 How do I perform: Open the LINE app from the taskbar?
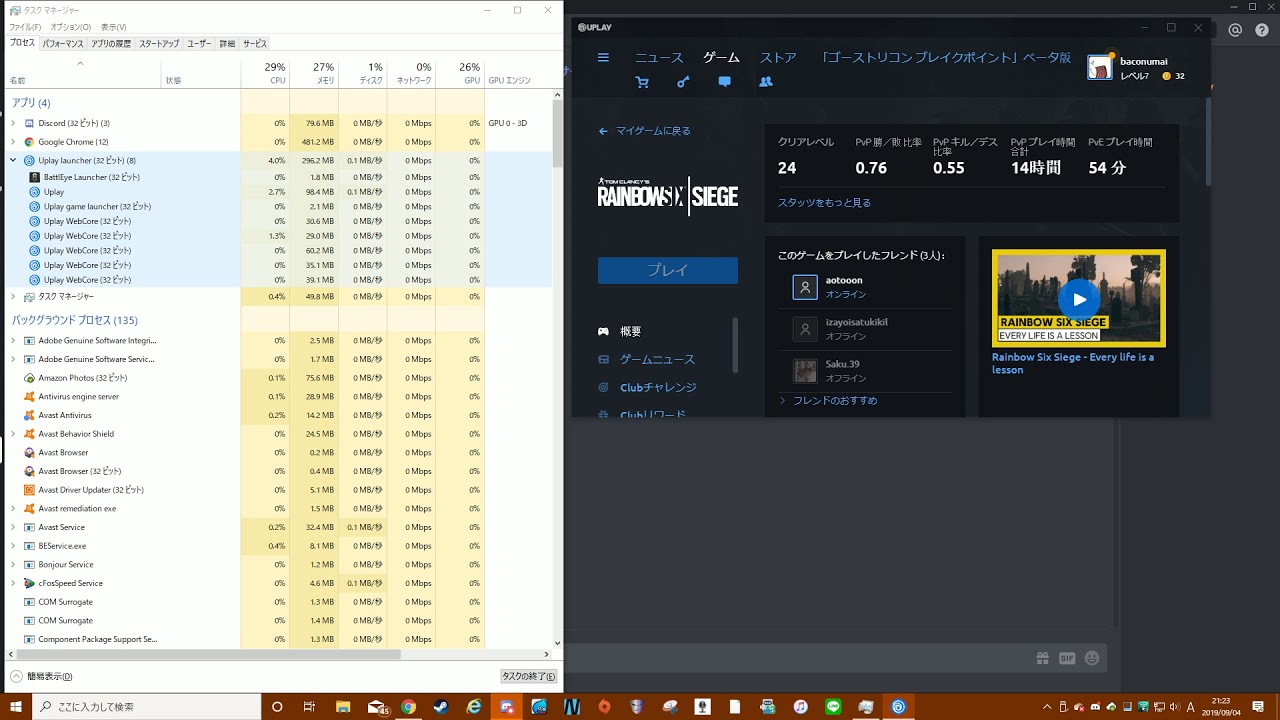834,706
